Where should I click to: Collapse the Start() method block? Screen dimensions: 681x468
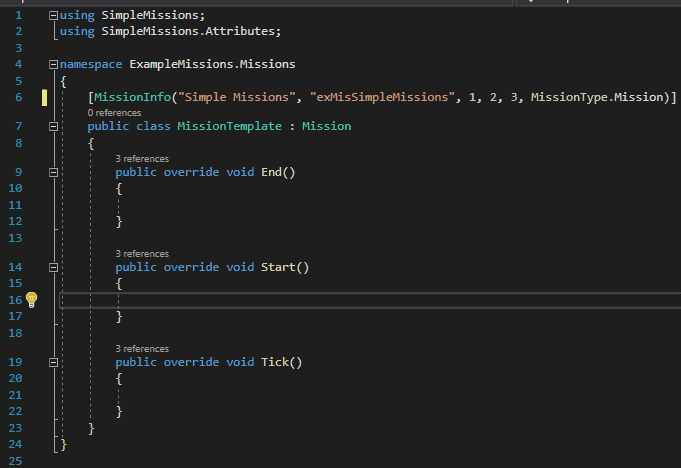pos(53,268)
